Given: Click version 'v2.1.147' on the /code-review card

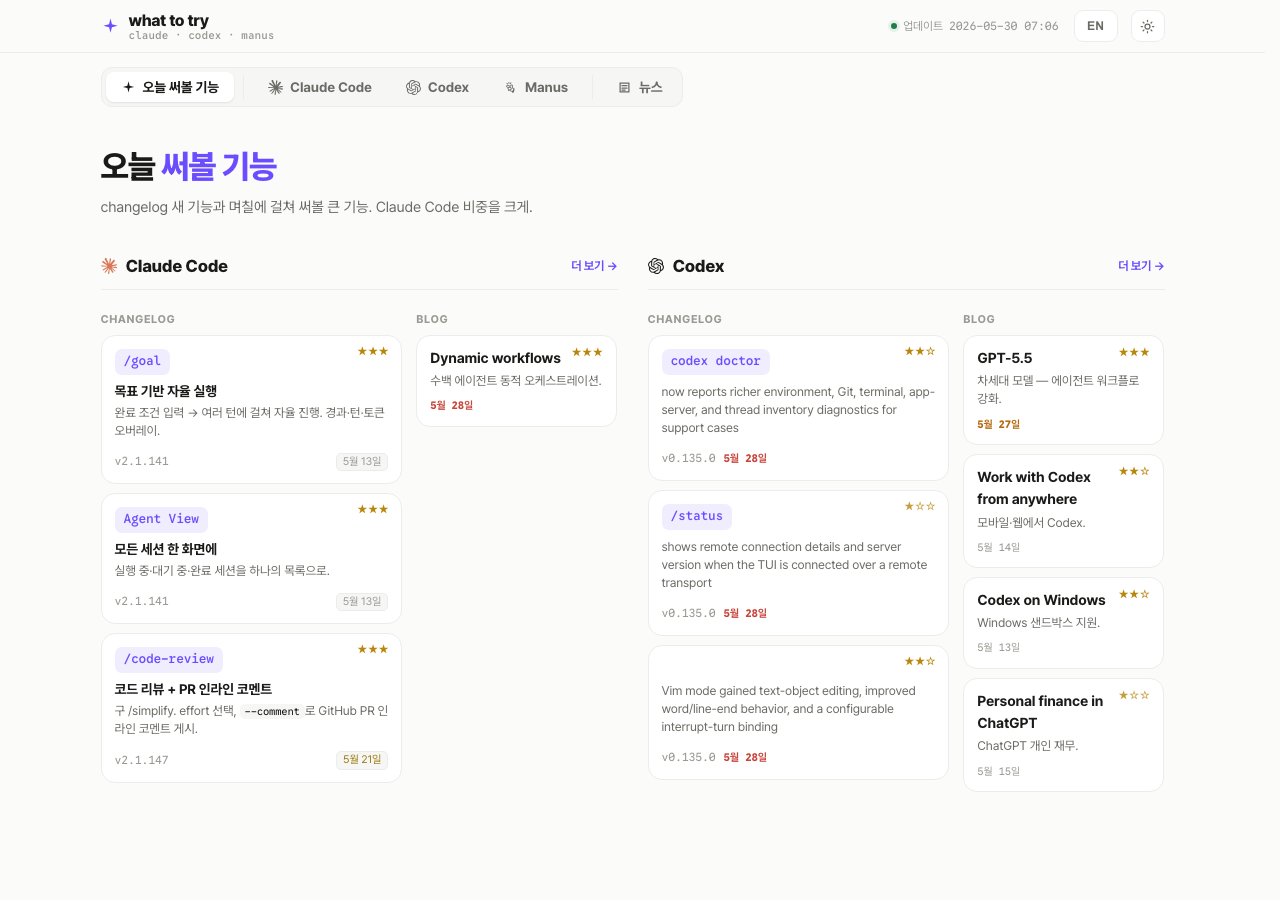Looking at the screenshot, I should [x=142, y=760].
